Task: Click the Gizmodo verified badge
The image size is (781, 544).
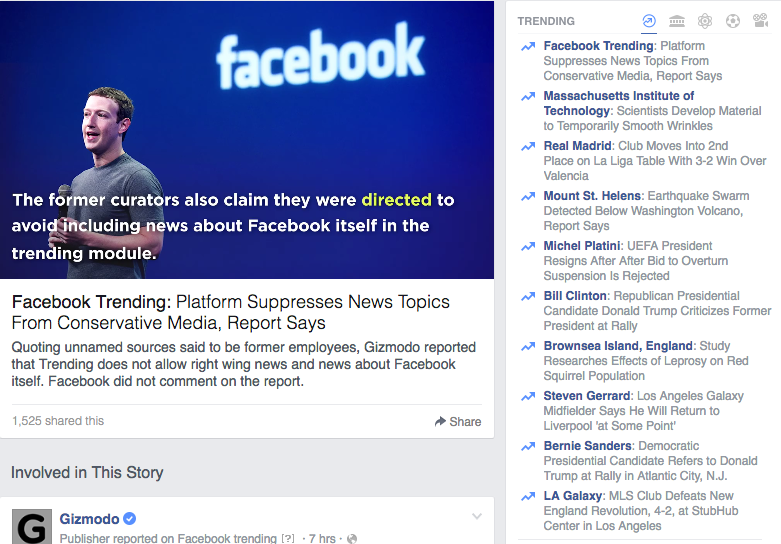Action: [130, 519]
